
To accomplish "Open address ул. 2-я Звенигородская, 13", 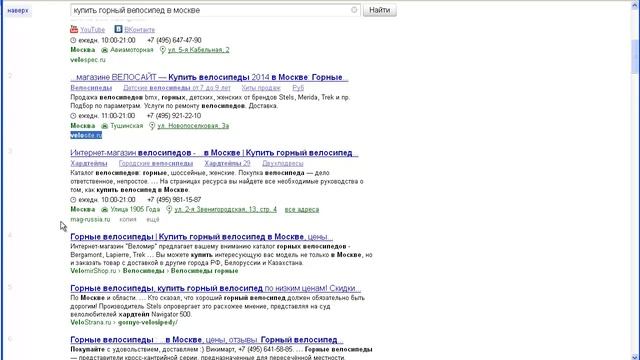I will click(225, 209).
